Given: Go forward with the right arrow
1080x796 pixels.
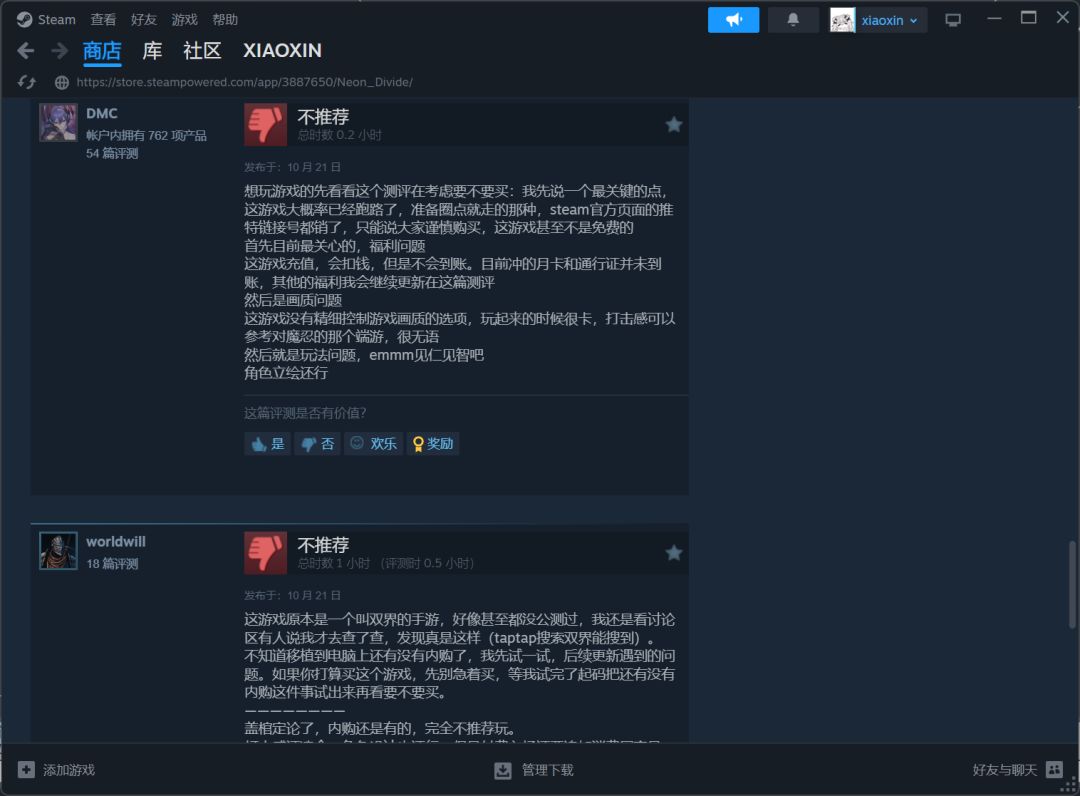Looking at the screenshot, I should (60, 50).
